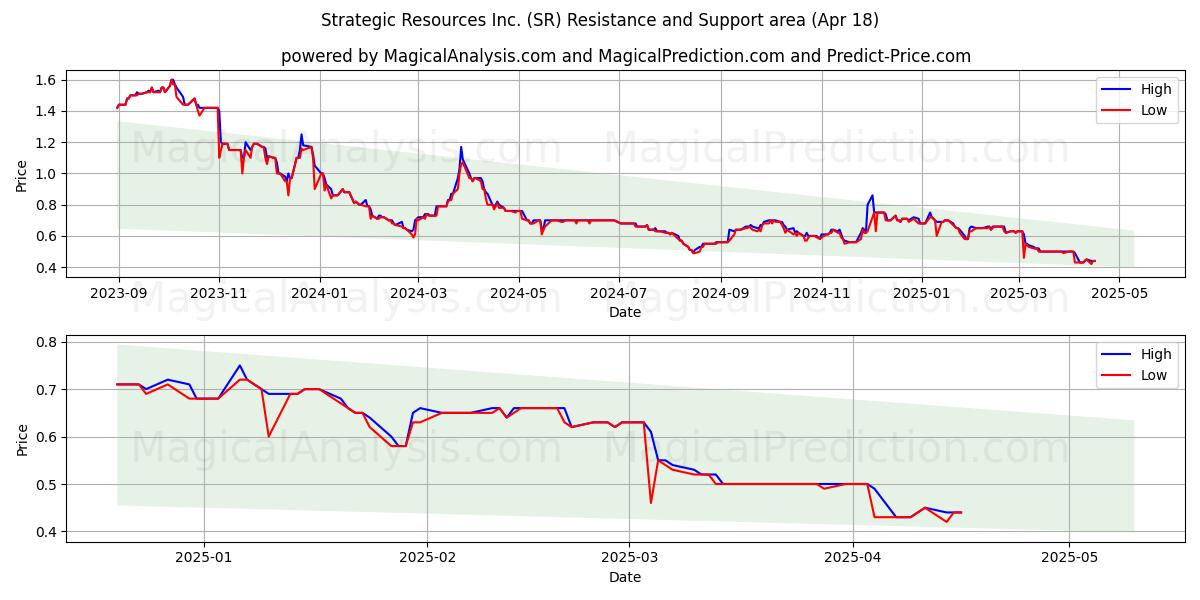Click the '2025-01' label on bottom chart axis
The height and width of the screenshot is (600, 1200).
point(204,559)
